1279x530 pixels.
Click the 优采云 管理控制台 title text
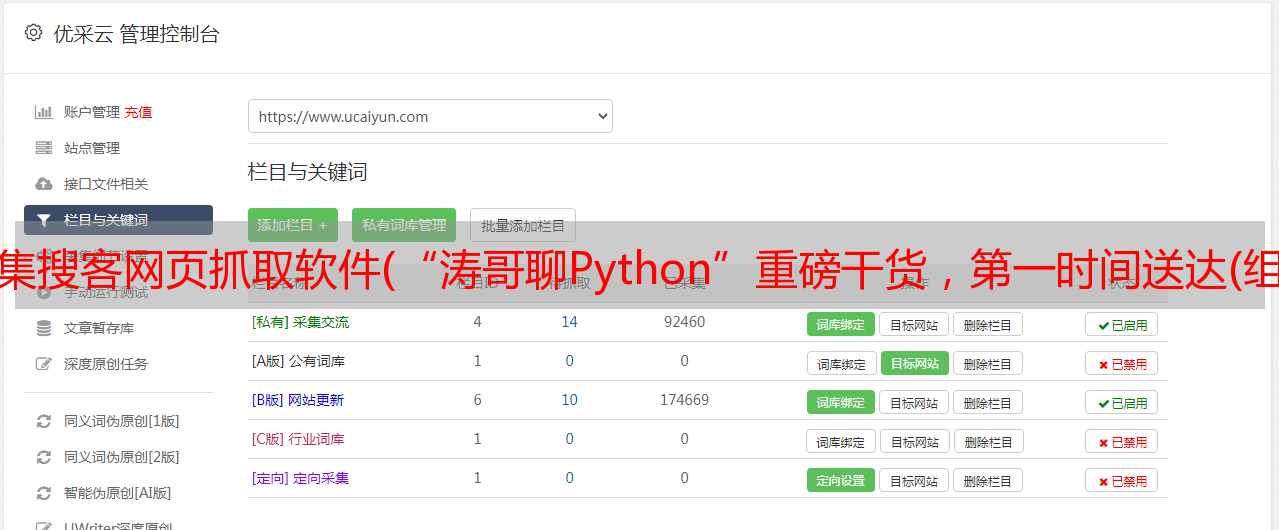(x=136, y=34)
